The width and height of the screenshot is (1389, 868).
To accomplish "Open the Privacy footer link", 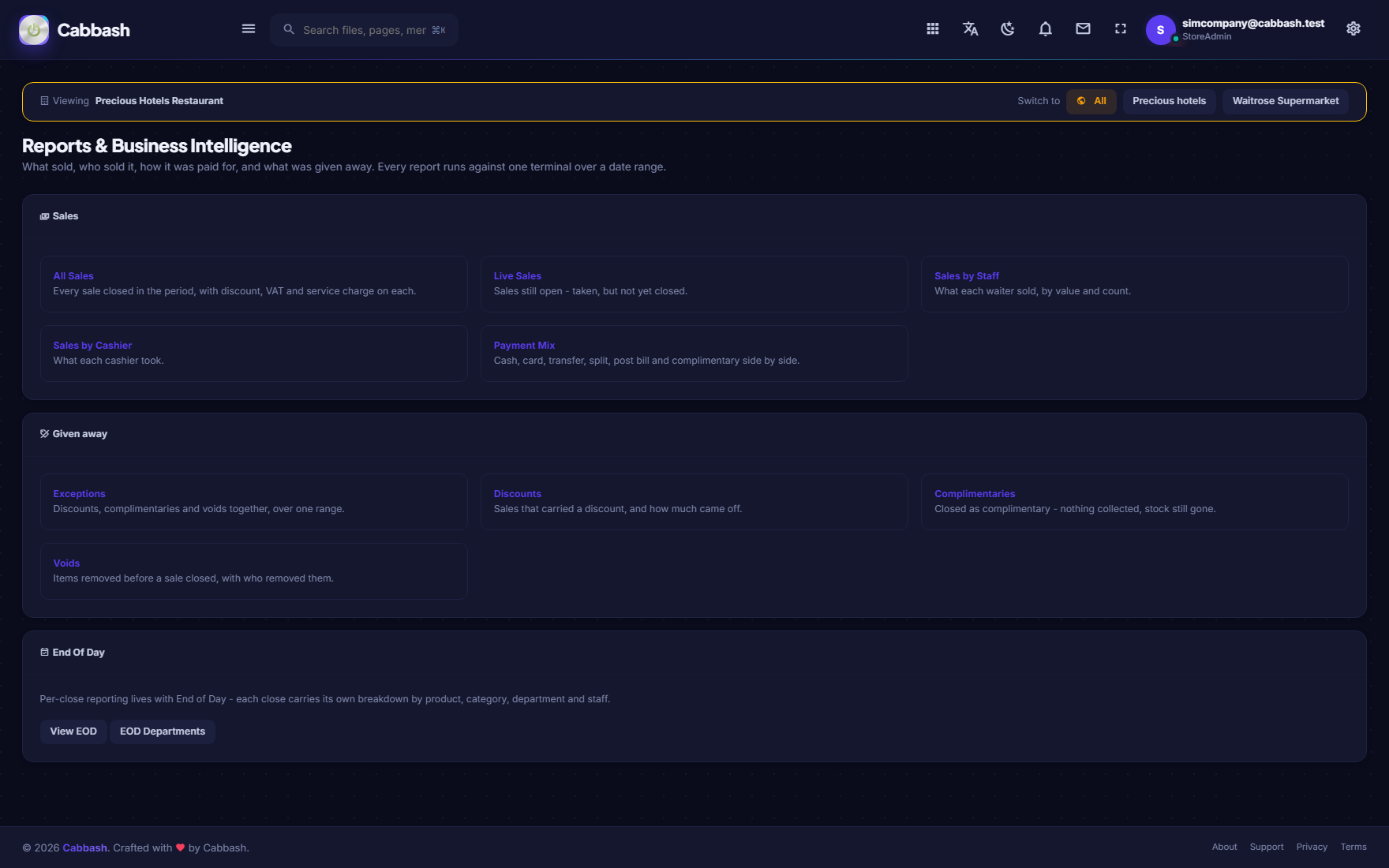I will (x=1312, y=847).
